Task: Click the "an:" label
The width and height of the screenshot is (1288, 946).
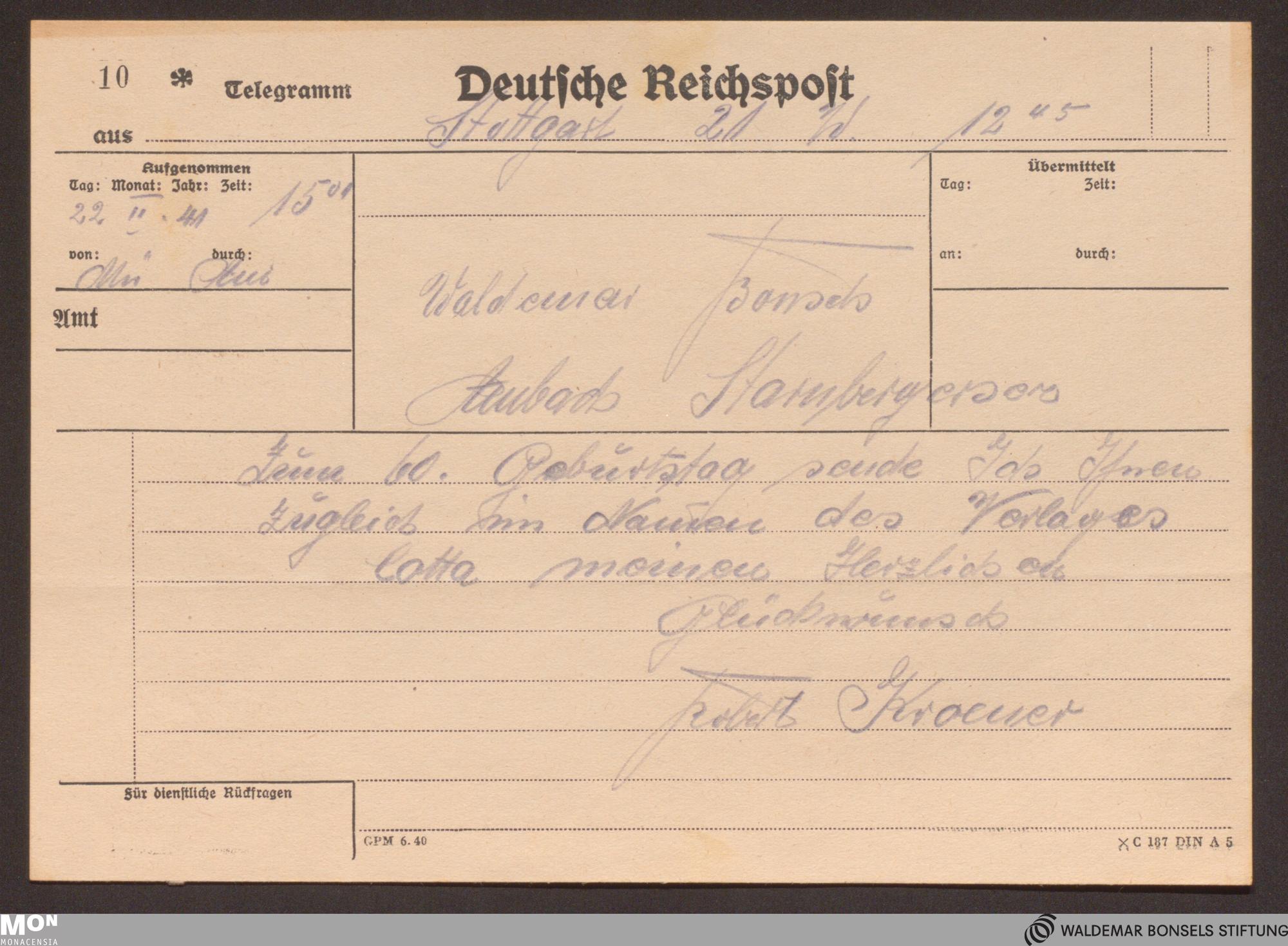Action: click(951, 254)
